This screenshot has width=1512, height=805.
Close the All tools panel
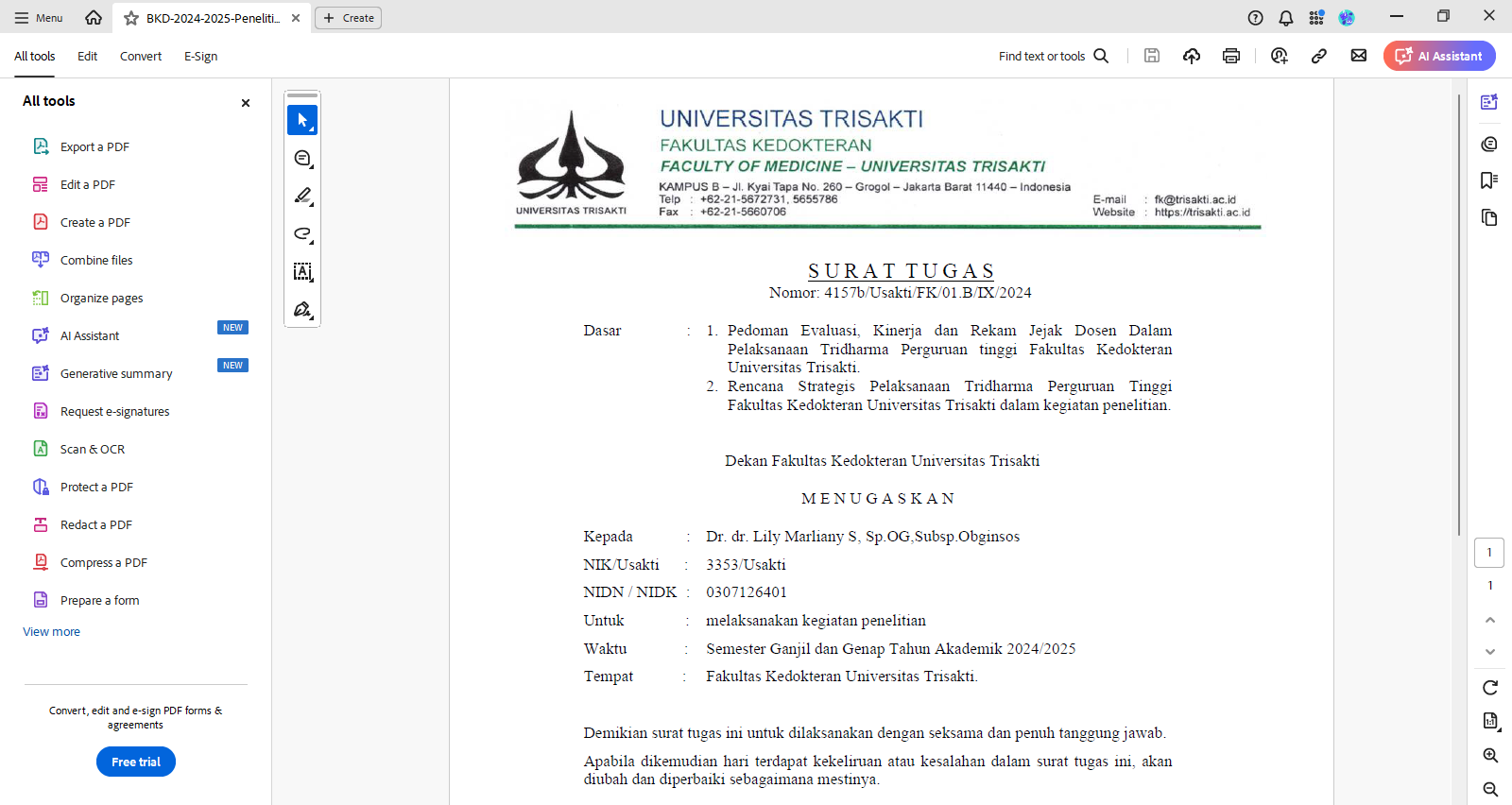(x=246, y=103)
